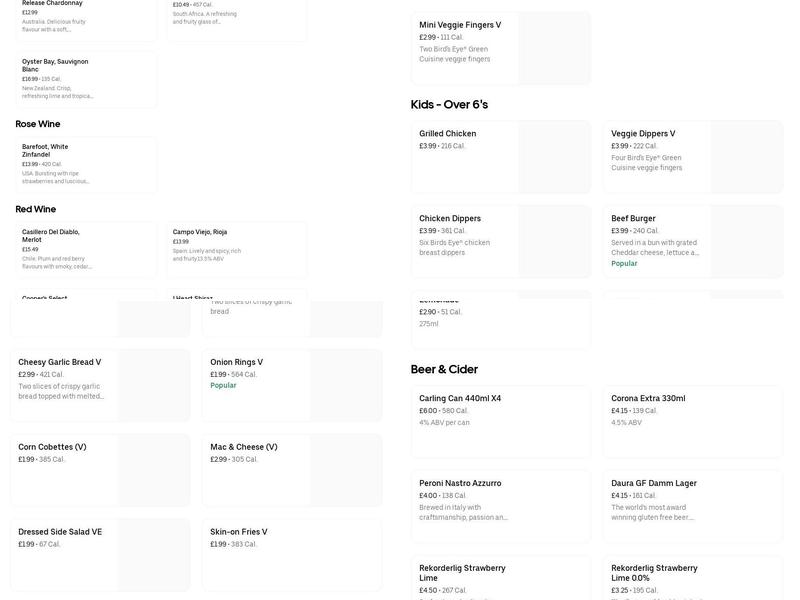
Task: Select Rekorderlig Strawberry Lime 0.0% cider
Action: (693, 578)
